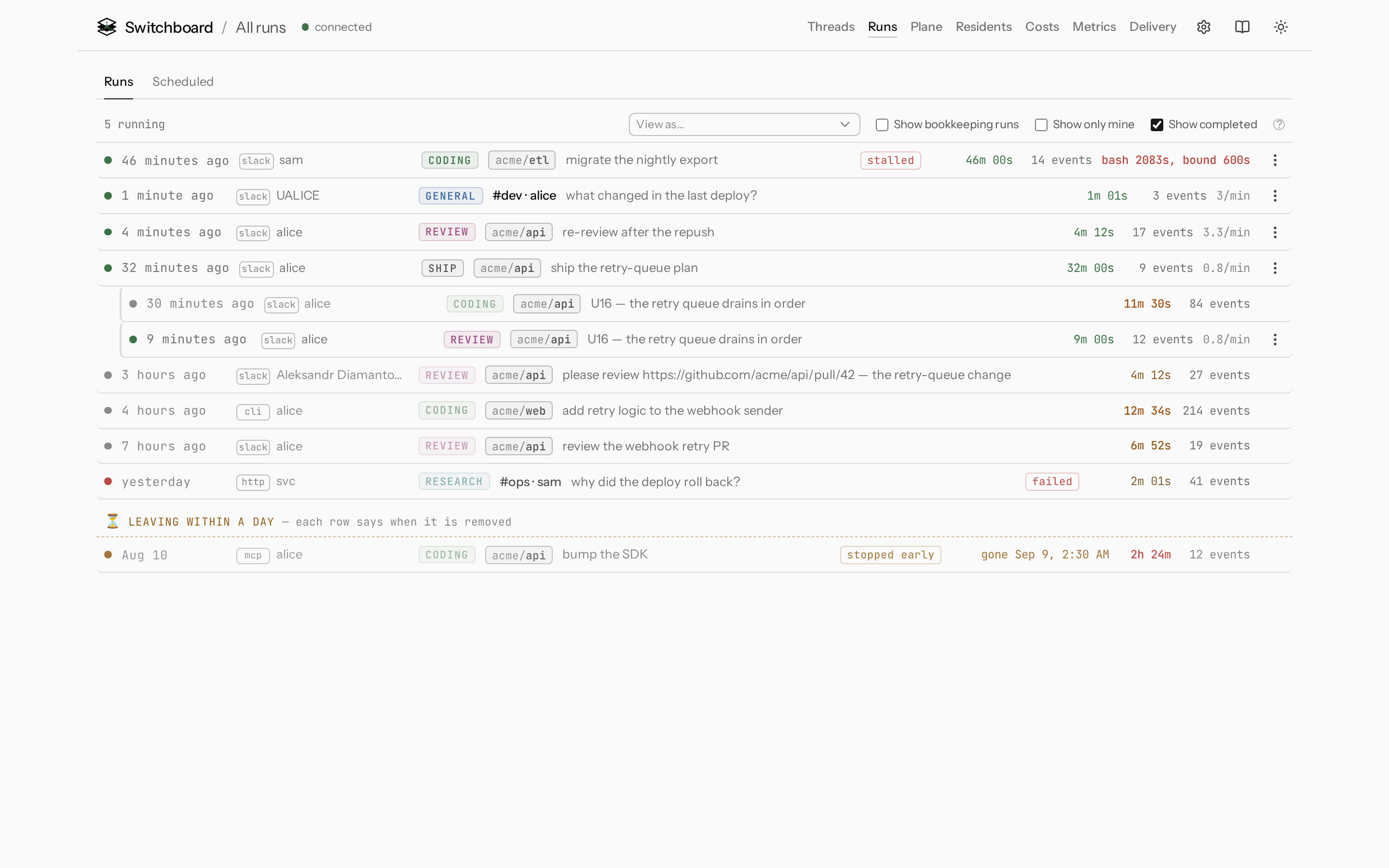
Task: Go to Threads in top navigation
Action: pyautogui.click(x=831, y=27)
